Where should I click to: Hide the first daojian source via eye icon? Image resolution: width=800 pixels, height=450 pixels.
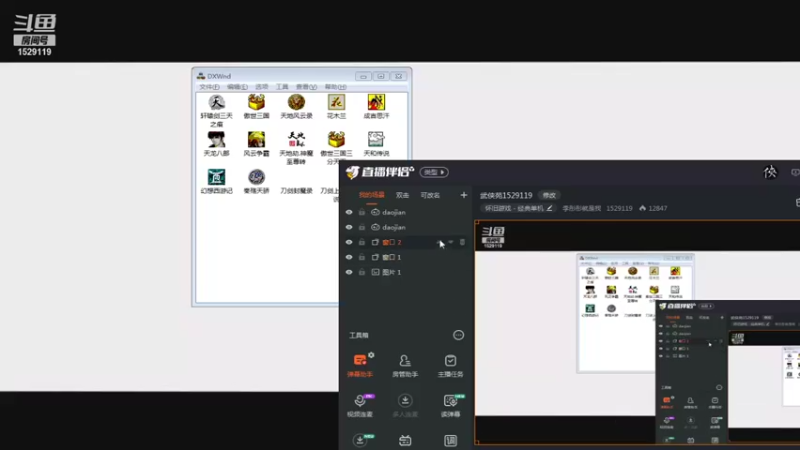pos(349,212)
